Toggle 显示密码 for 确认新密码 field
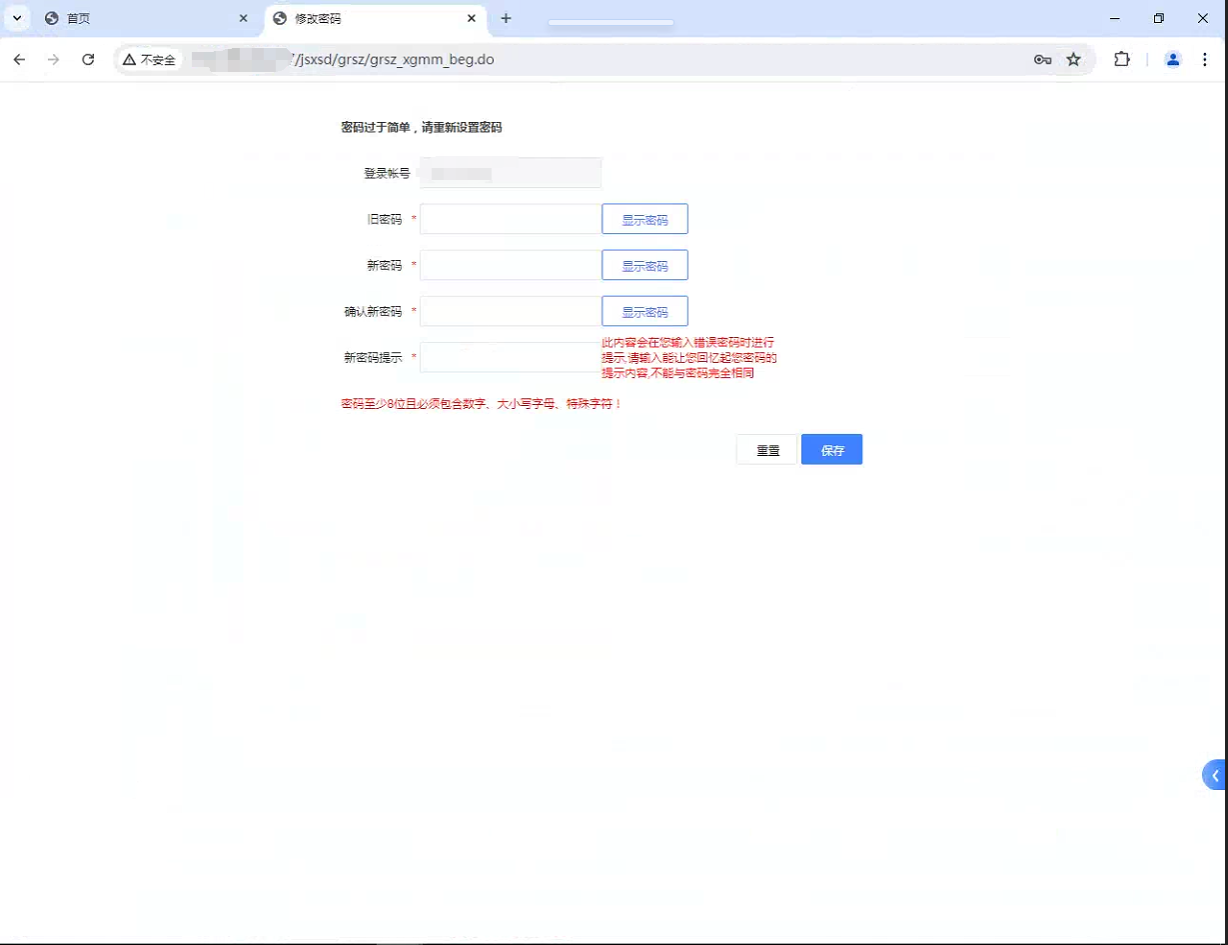This screenshot has width=1228, height=945. pyautogui.click(x=644, y=311)
